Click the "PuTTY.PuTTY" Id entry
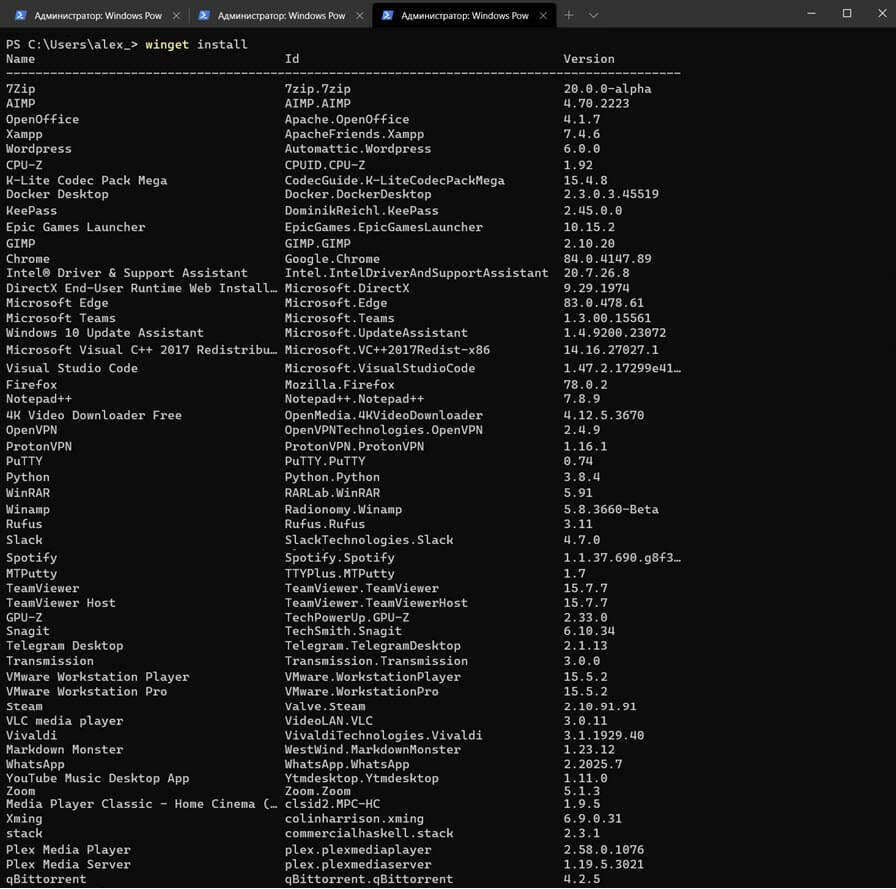The height and width of the screenshot is (889, 896). pyautogui.click(x=325, y=462)
